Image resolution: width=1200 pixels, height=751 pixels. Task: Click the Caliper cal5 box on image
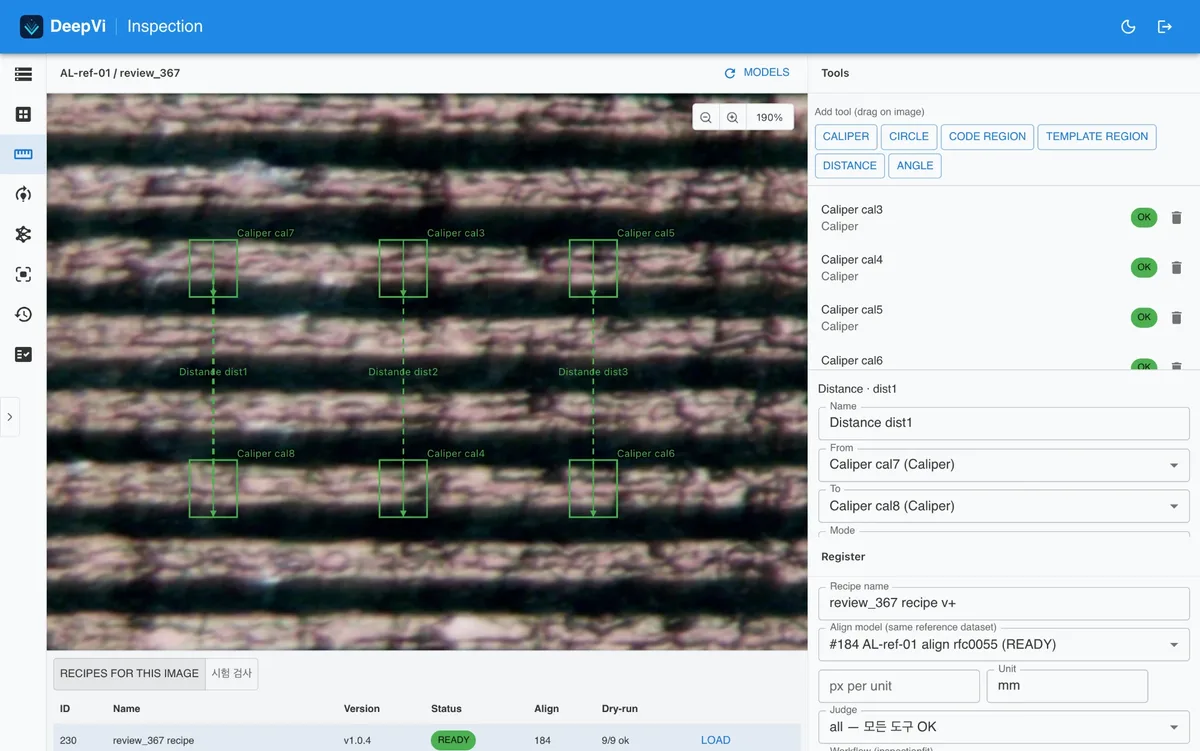[x=593, y=268]
